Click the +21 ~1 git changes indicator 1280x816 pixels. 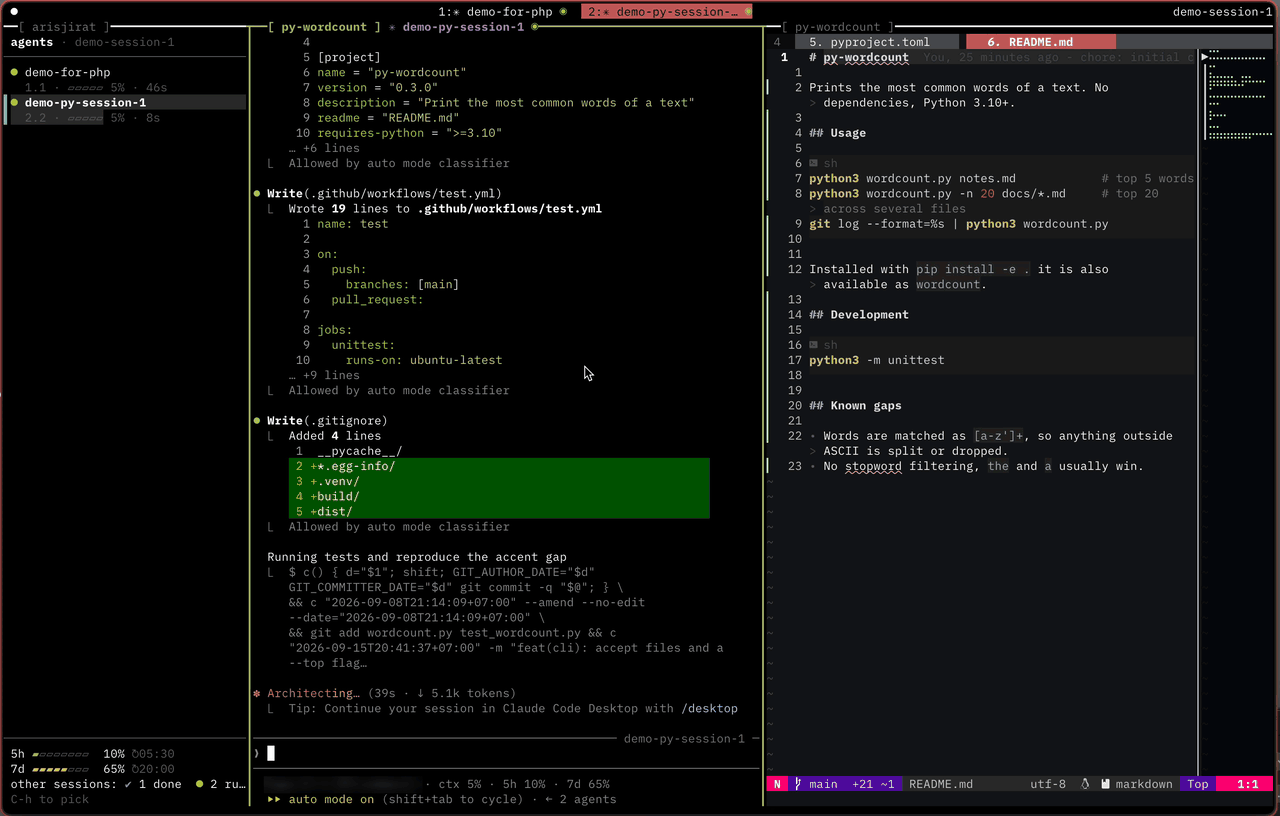coord(872,784)
